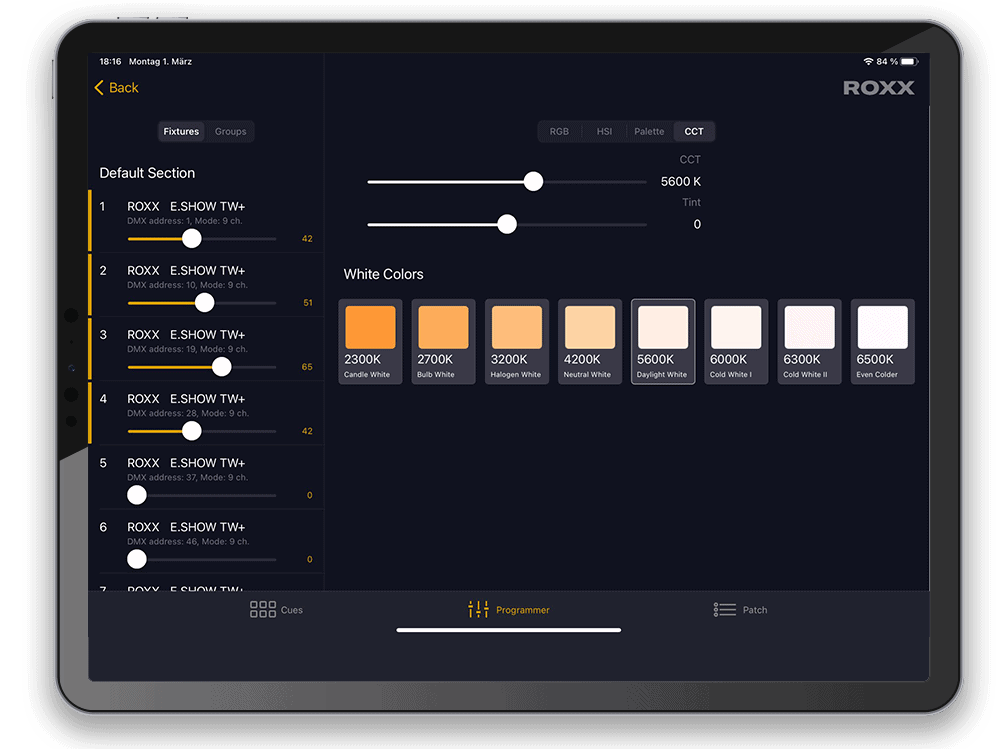The image size is (1008, 749).
Task: Select the Programmer faders icon
Action: 478,609
